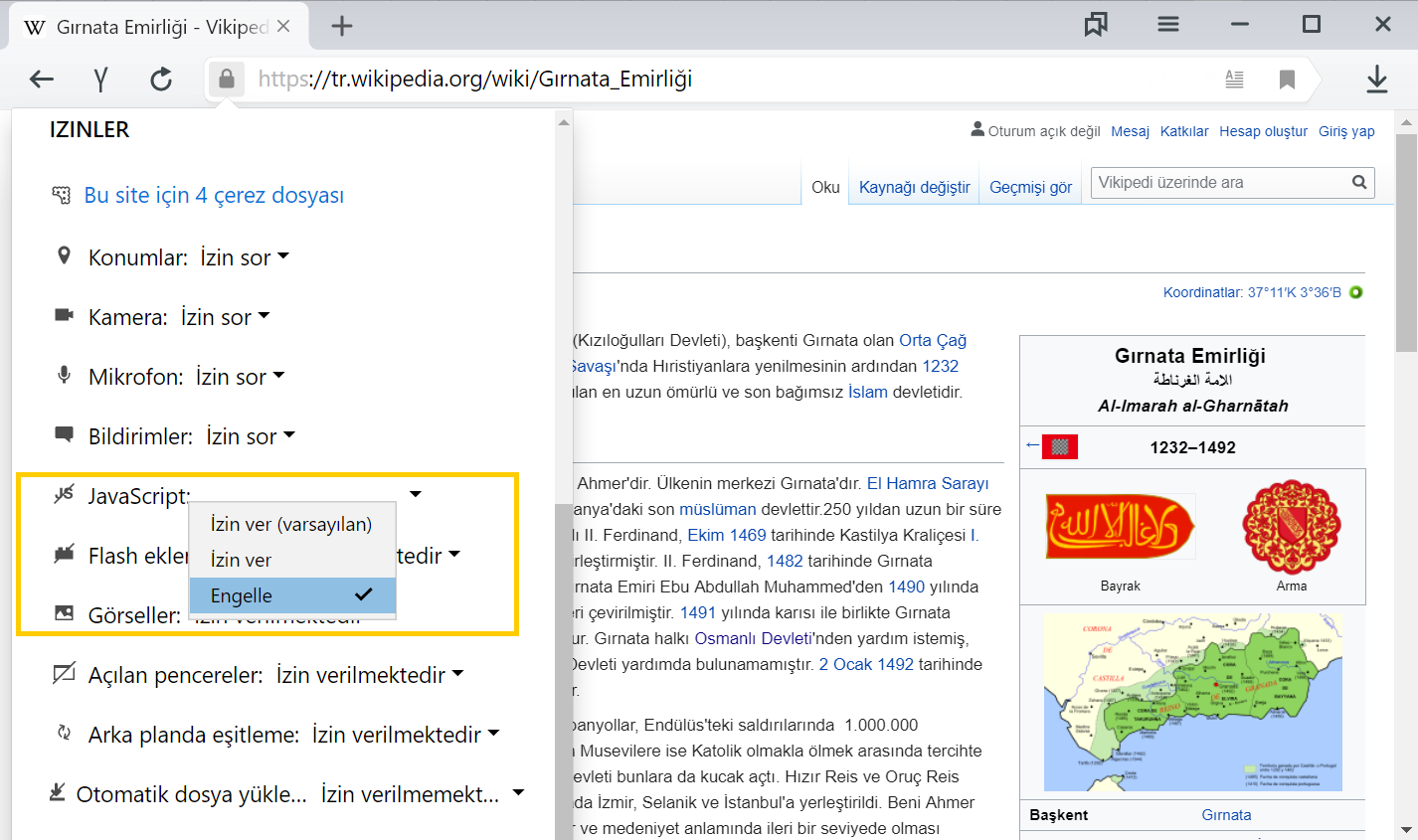Open the red Bayrak flag image
Image resolution: width=1418 pixels, height=840 pixels.
(x=1120, y=526)
